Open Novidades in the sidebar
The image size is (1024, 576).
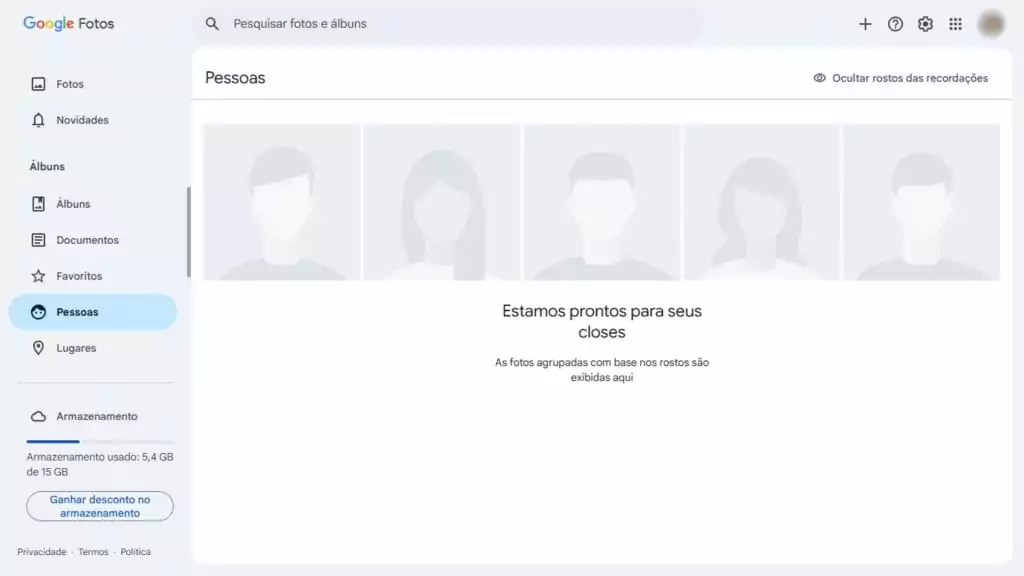coord(93,120)
